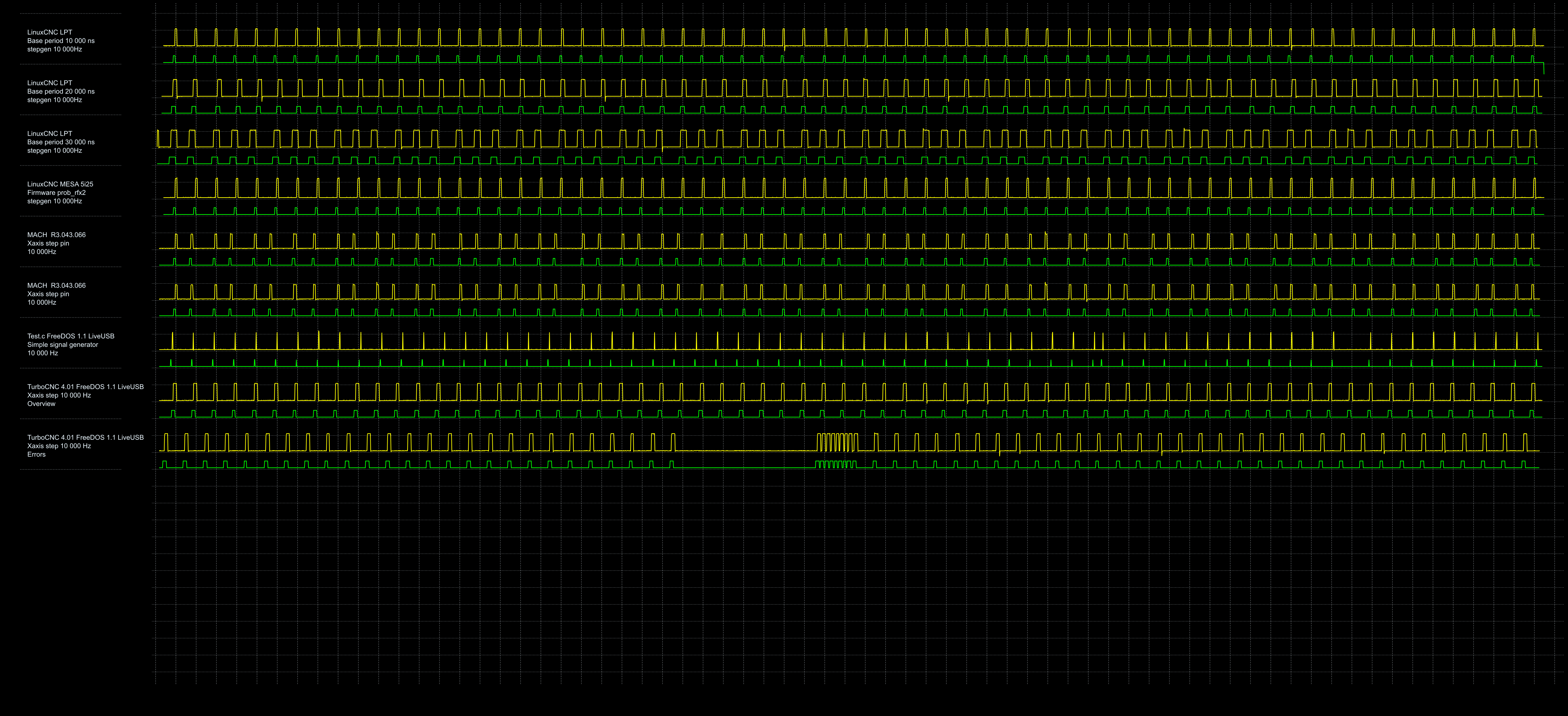Click the 'Base period 10 000 ns' label
Image resolution: width=1568 pixels, height=716 pixels.
point(60,41)
